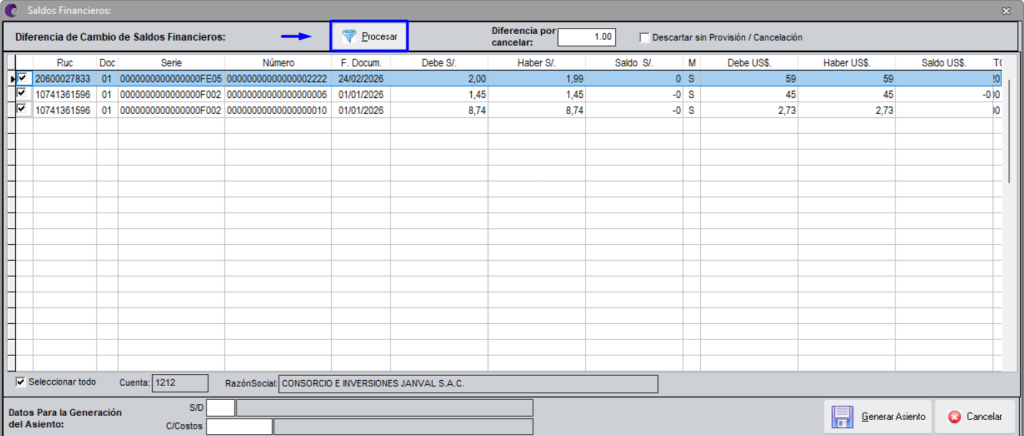Image resolution: width=1024 pixels, height=436 pixels.
Task: Click the M column header
Action: point(692,63)
